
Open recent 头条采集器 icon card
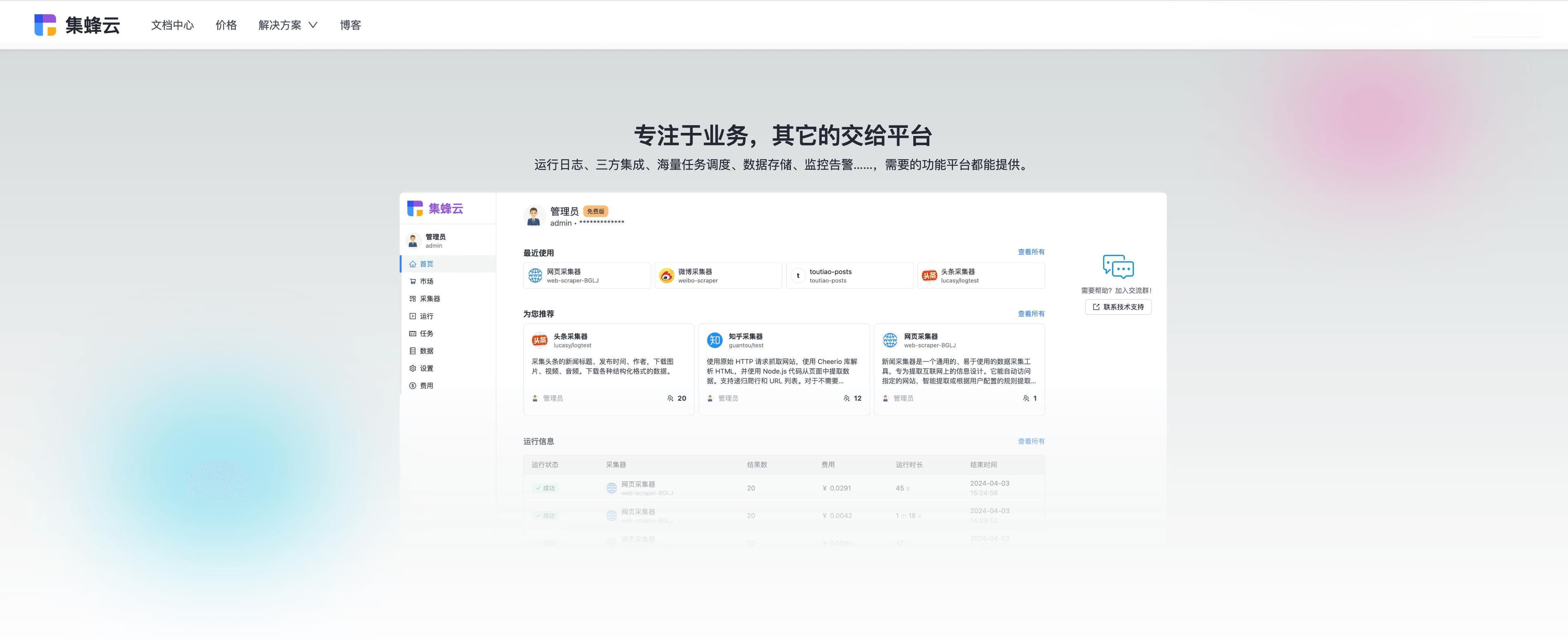point(929,276)
